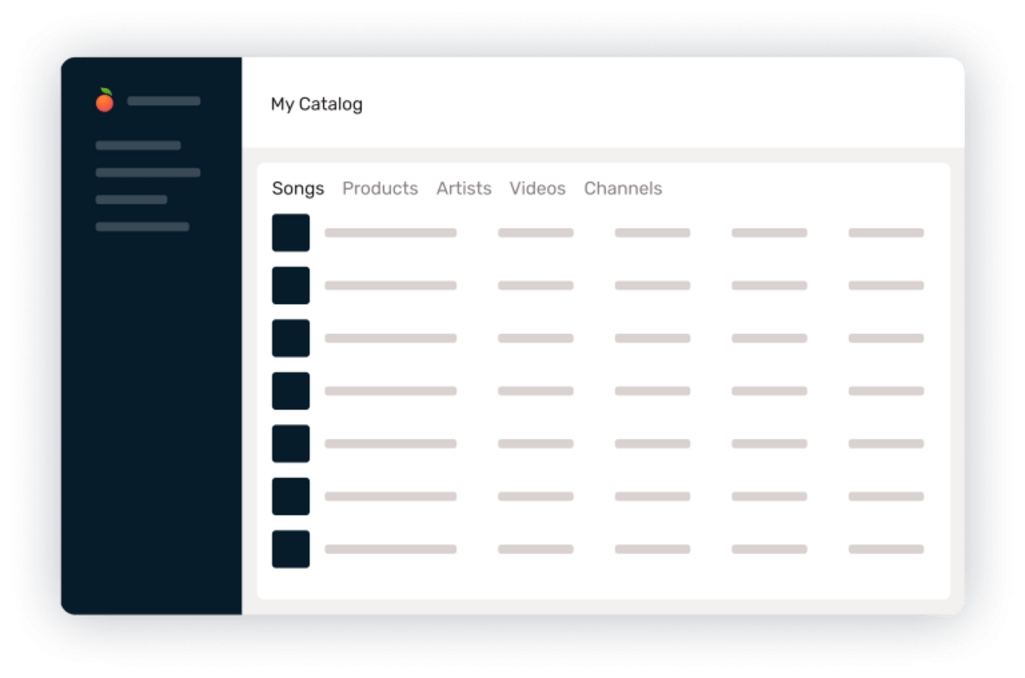Keep the Songs tab active by clicking it

pyautogui.click(x=297, y=188)
